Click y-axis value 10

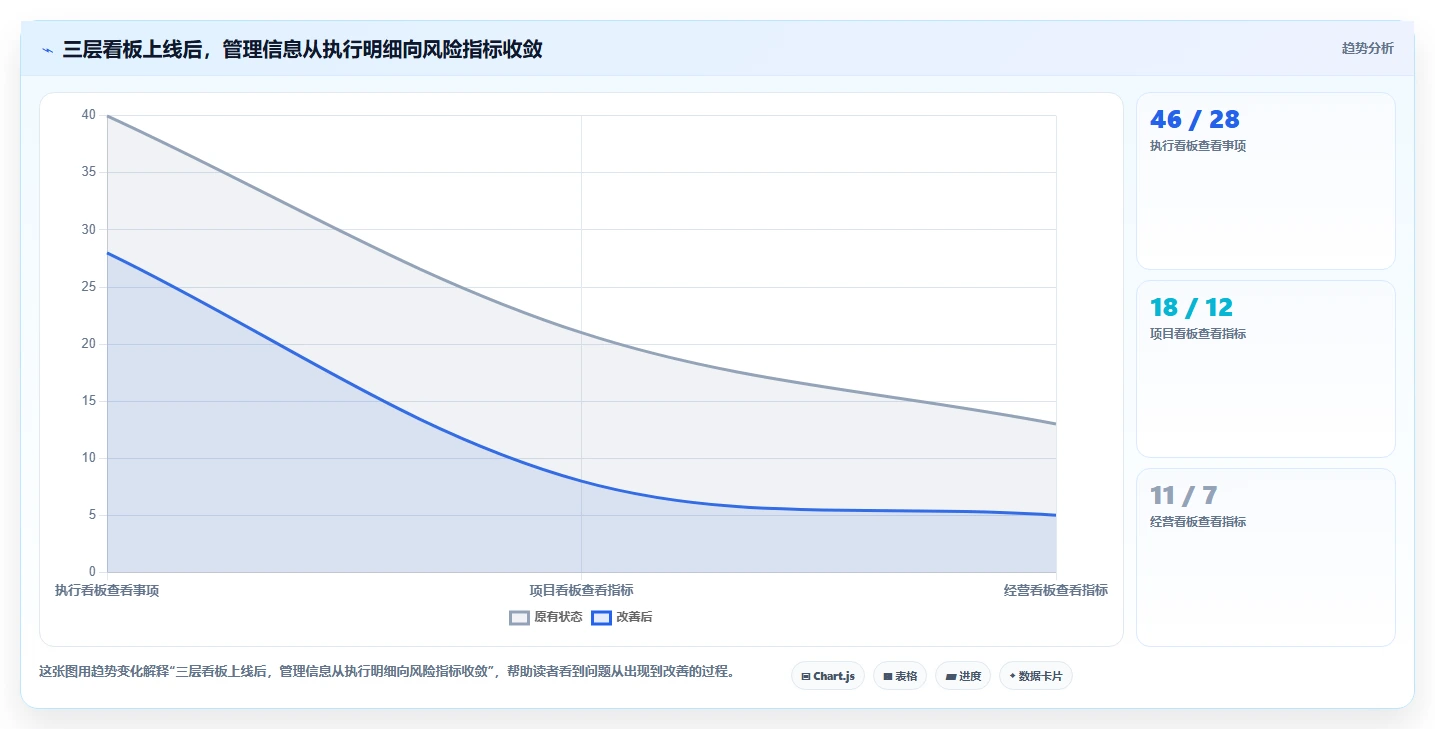[89, 458]
